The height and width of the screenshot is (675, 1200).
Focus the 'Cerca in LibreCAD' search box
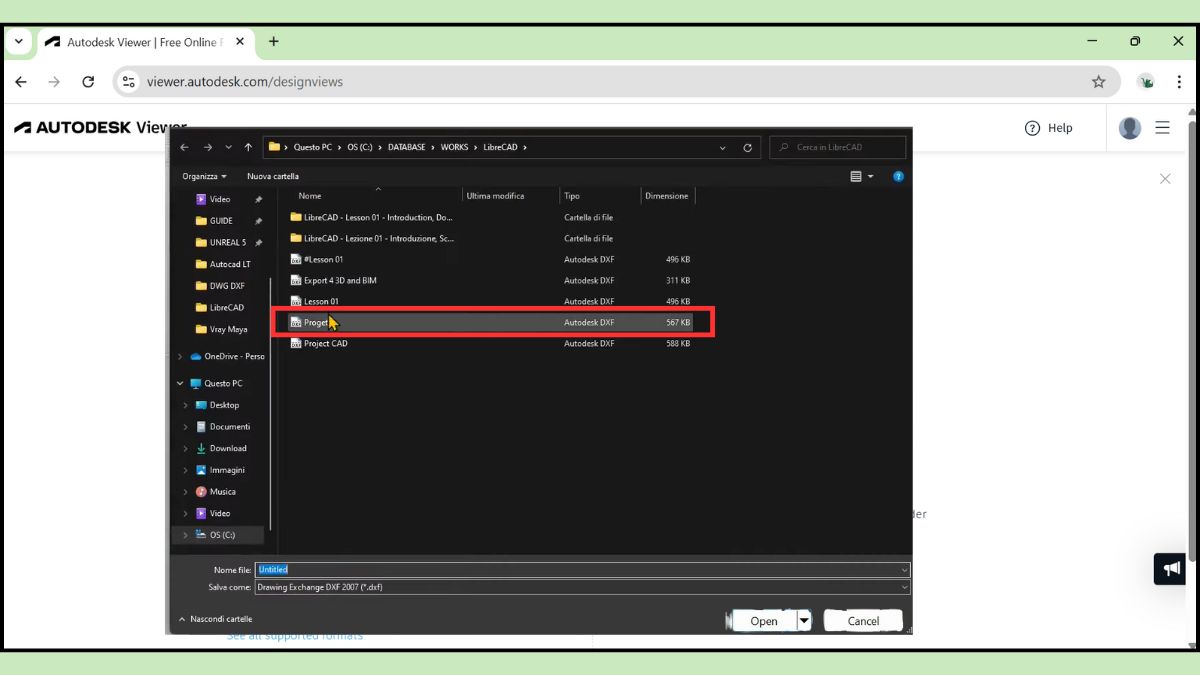pyautogui.click(x=838, y=147)
